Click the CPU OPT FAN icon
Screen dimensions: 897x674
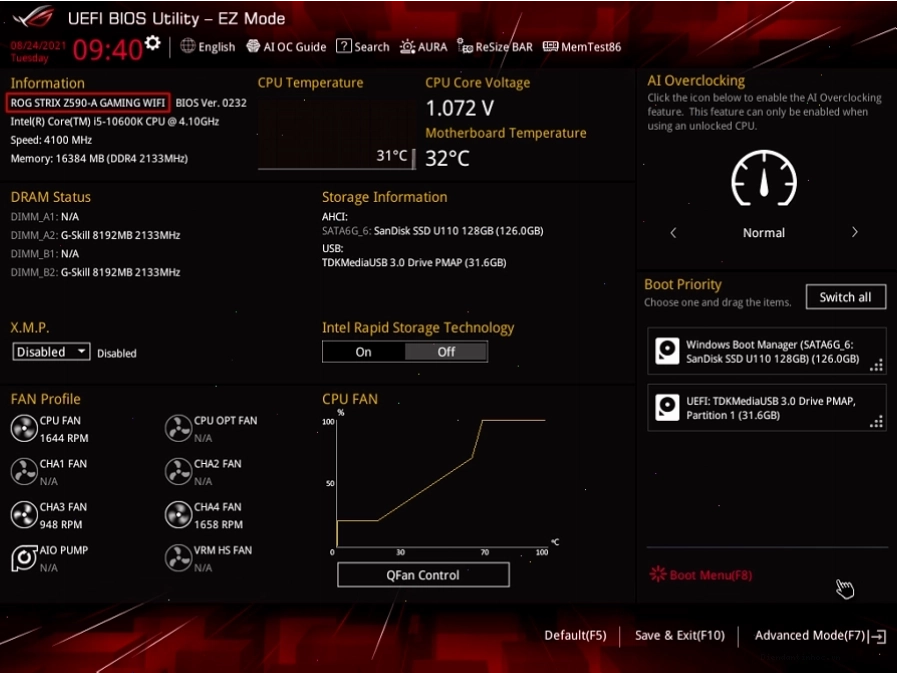click(178, 429)
